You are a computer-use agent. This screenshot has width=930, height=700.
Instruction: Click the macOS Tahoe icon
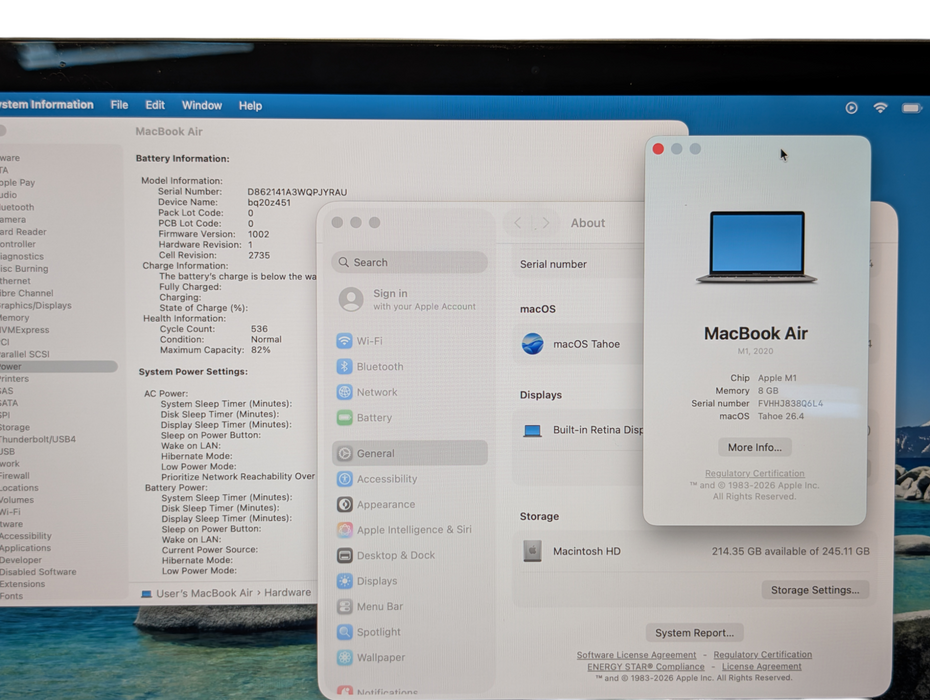point(533,344)
